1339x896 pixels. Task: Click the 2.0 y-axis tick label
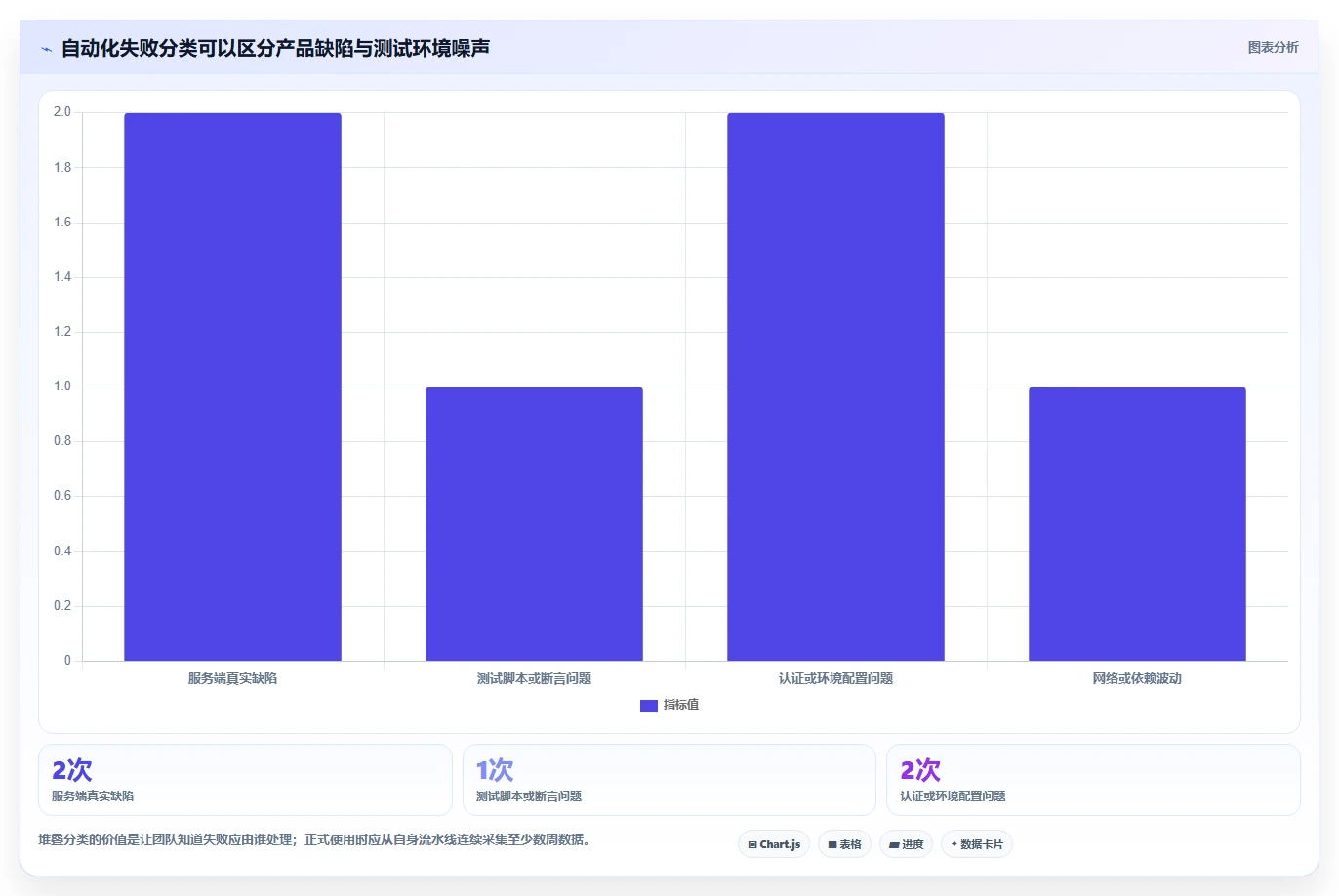(x=62, y=112)
